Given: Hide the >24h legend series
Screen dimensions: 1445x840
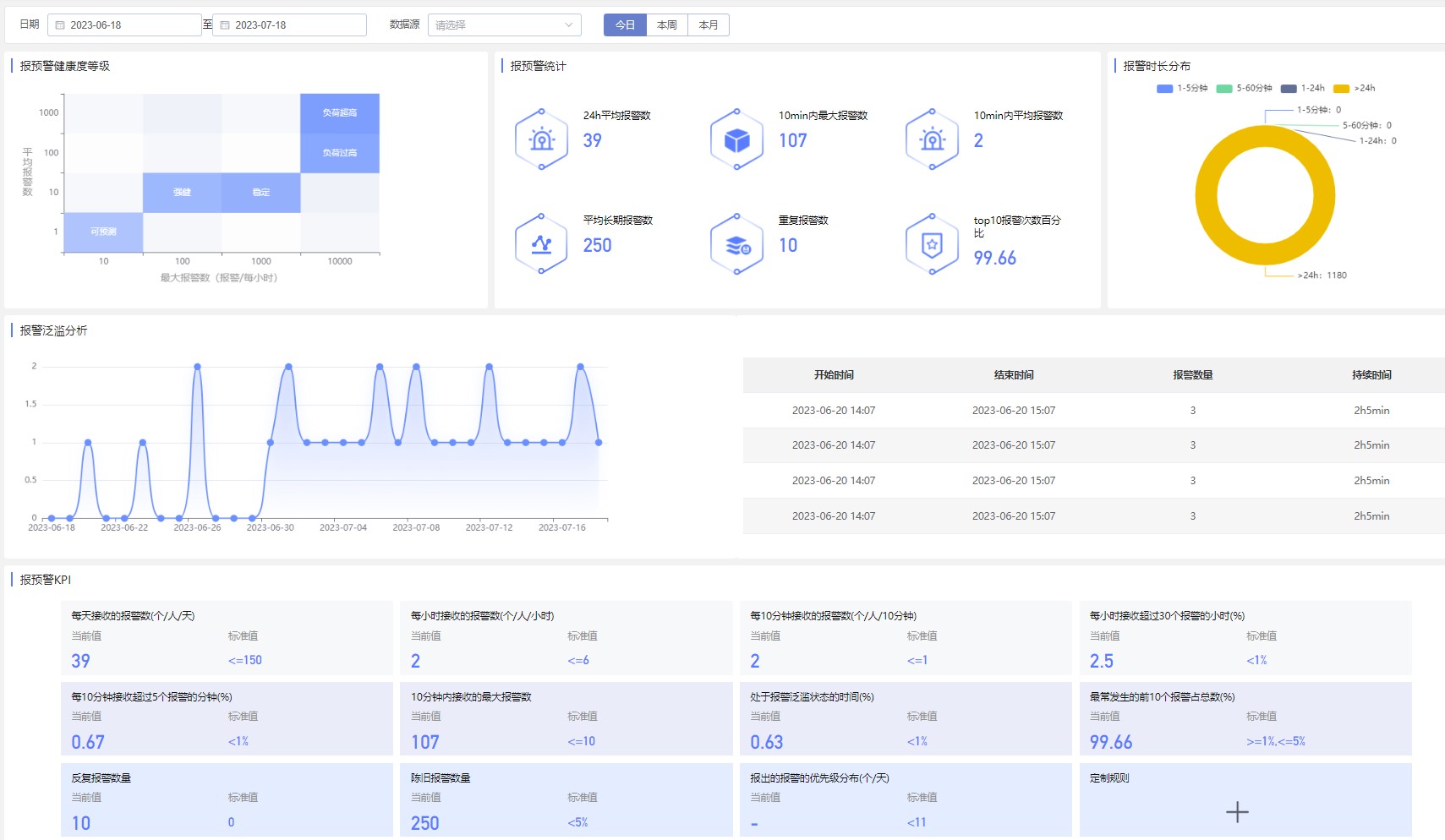Looking at the screenshot, I should [1354, 89].
